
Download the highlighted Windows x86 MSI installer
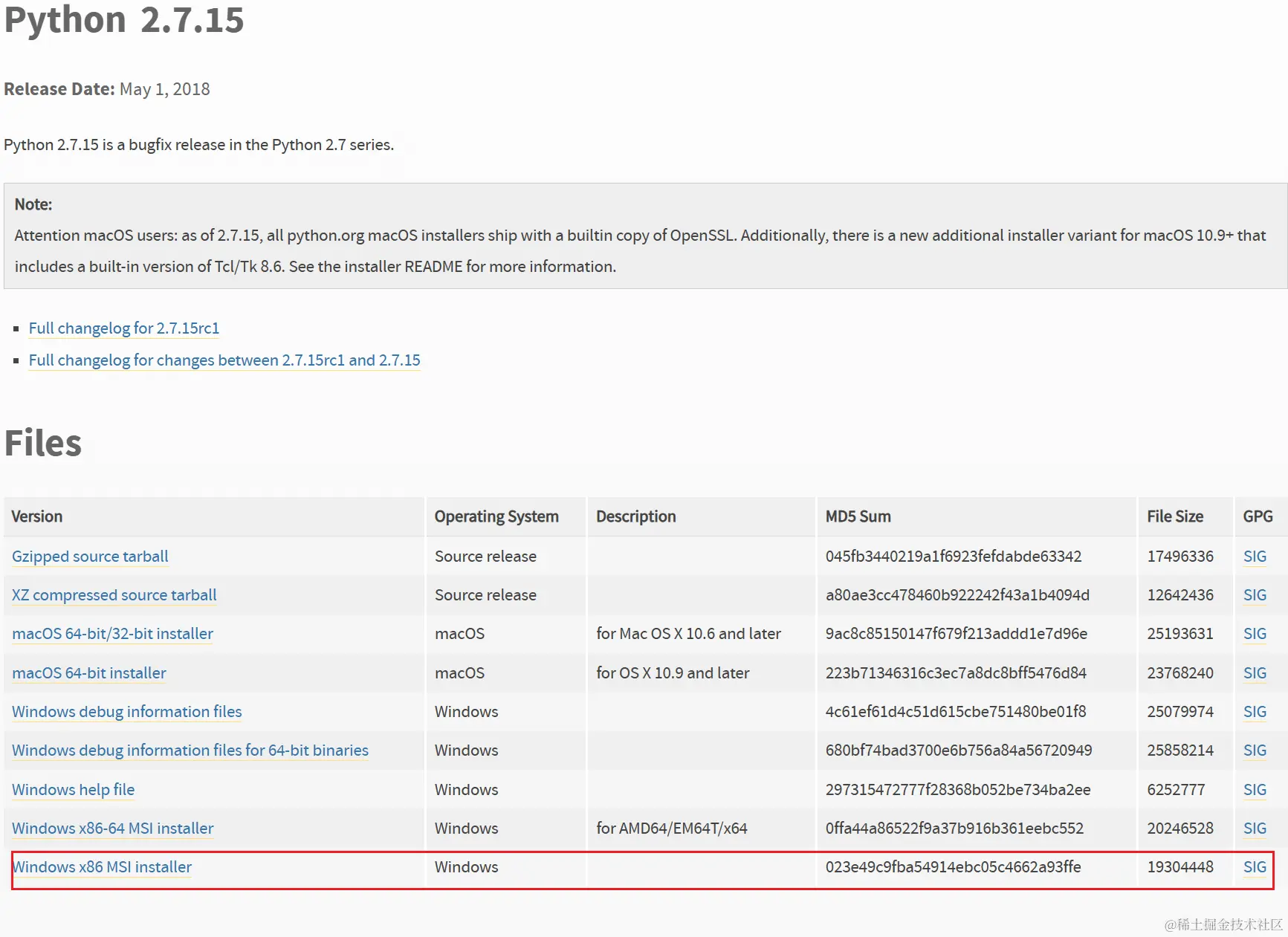(102, 866)
